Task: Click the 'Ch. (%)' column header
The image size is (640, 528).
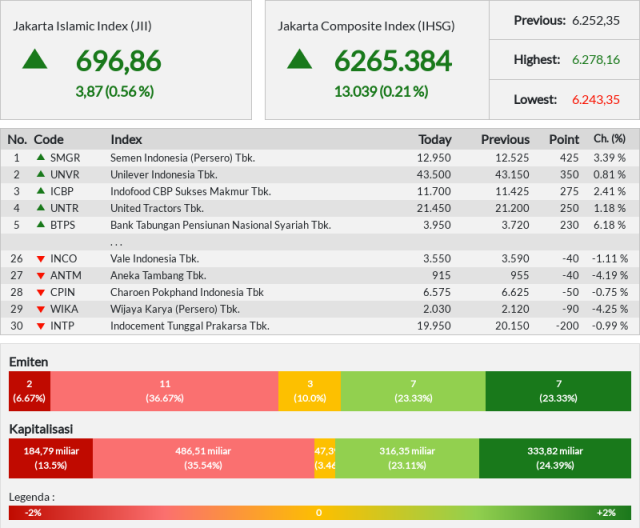Action: [609, 139]
